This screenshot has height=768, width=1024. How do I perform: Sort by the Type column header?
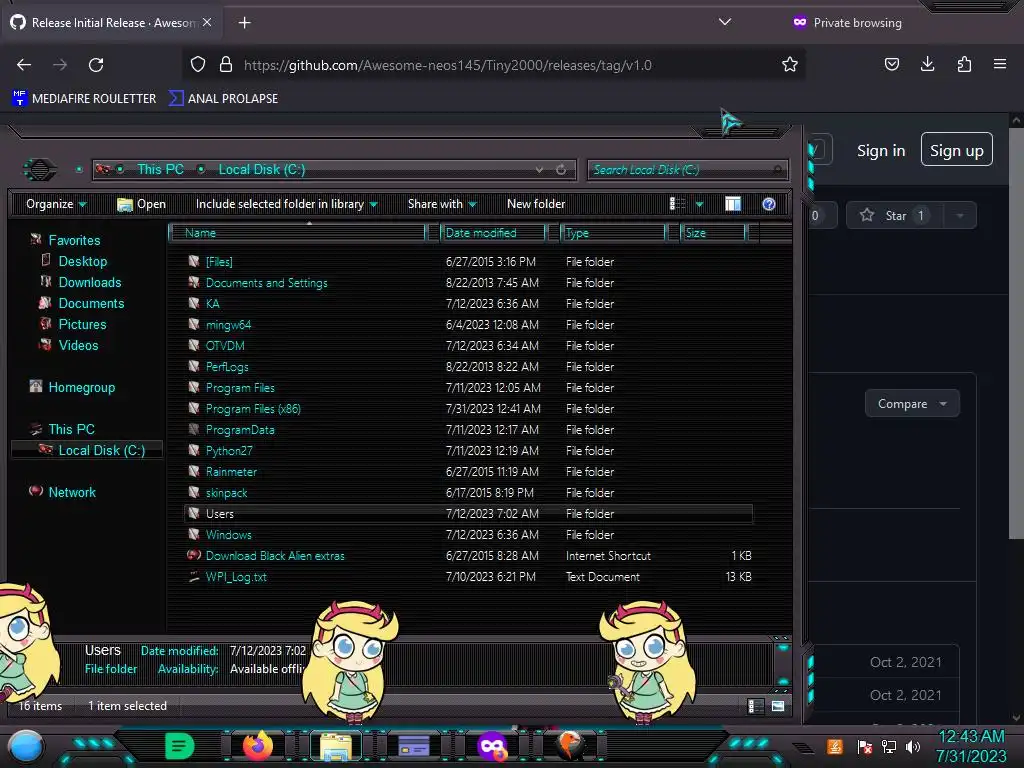point(613,232)
